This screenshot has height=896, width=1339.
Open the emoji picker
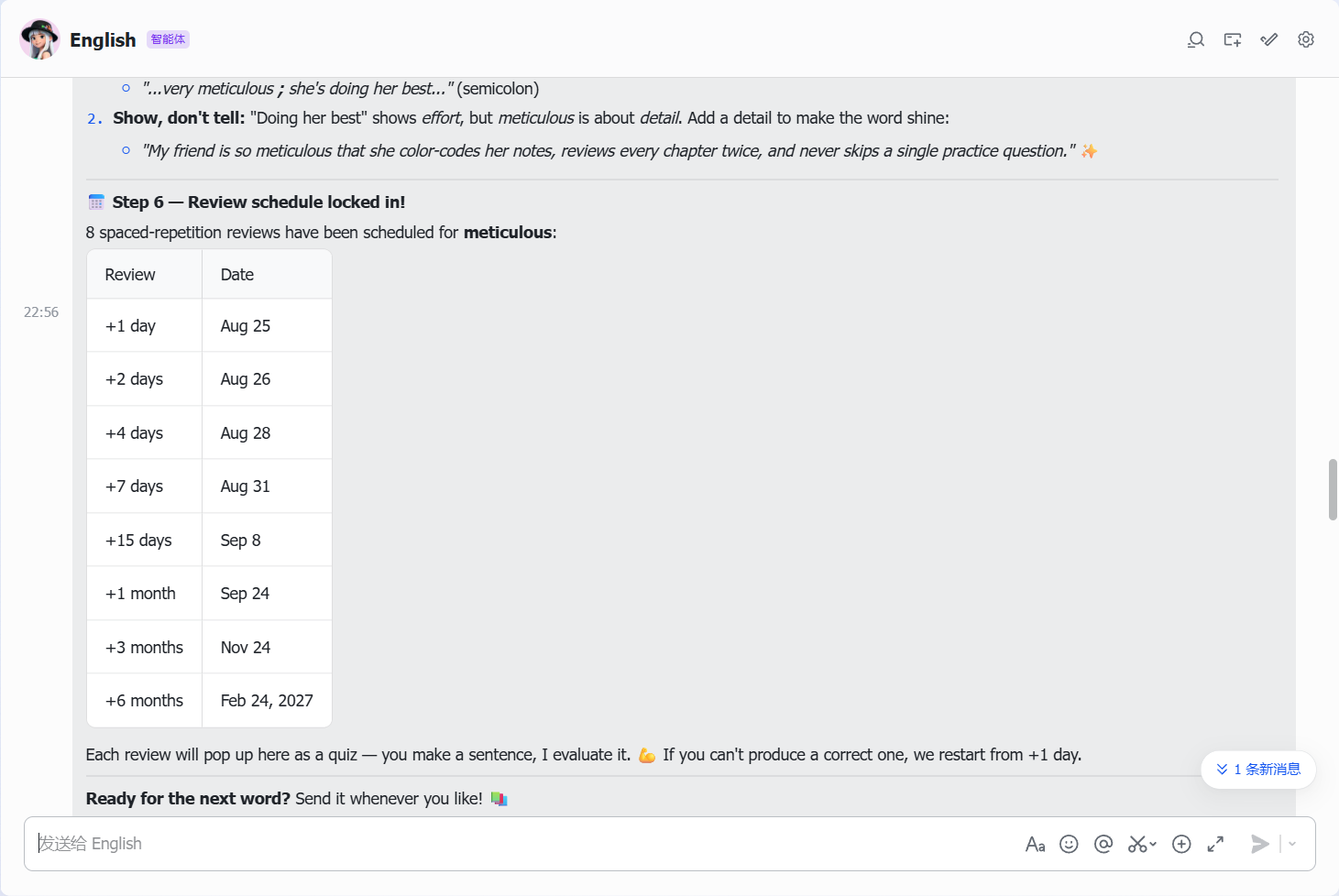pyautogui.click(x=1069, y=844)
